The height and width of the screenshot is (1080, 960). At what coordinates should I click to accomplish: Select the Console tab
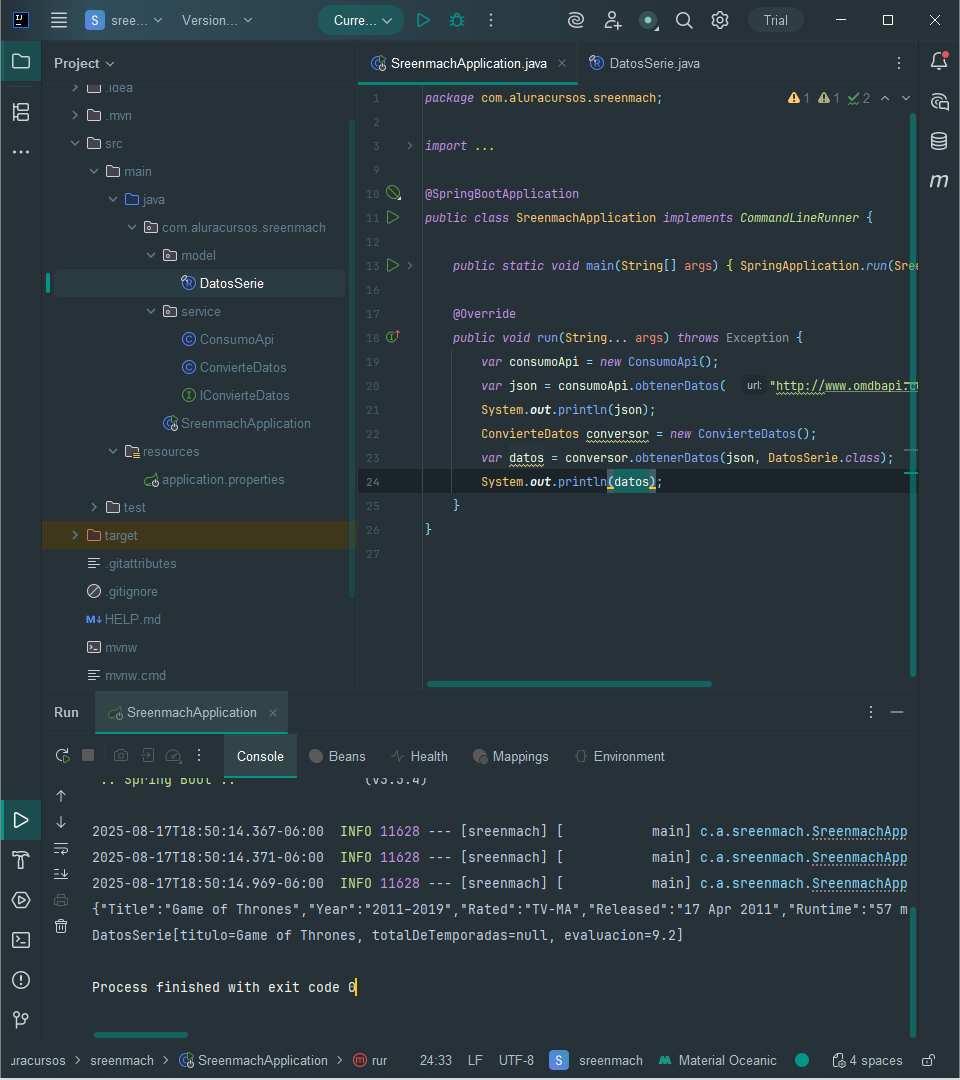click(260, 756)
